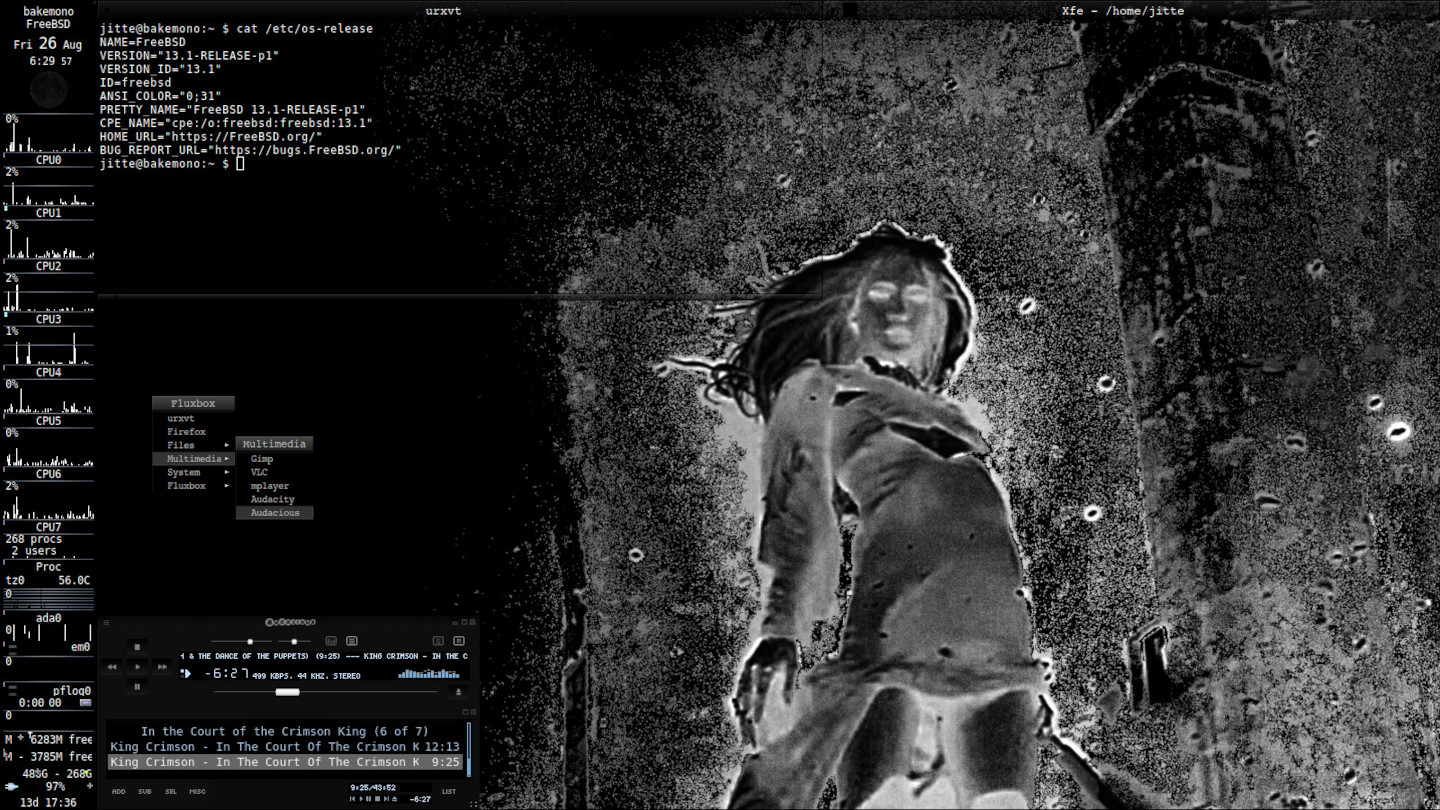The width and height of the screenshot is (1440, 810).
Task: Launch Audacity from the Multimedia submenu
Action: pyautogui.click(x=274, y=499)
